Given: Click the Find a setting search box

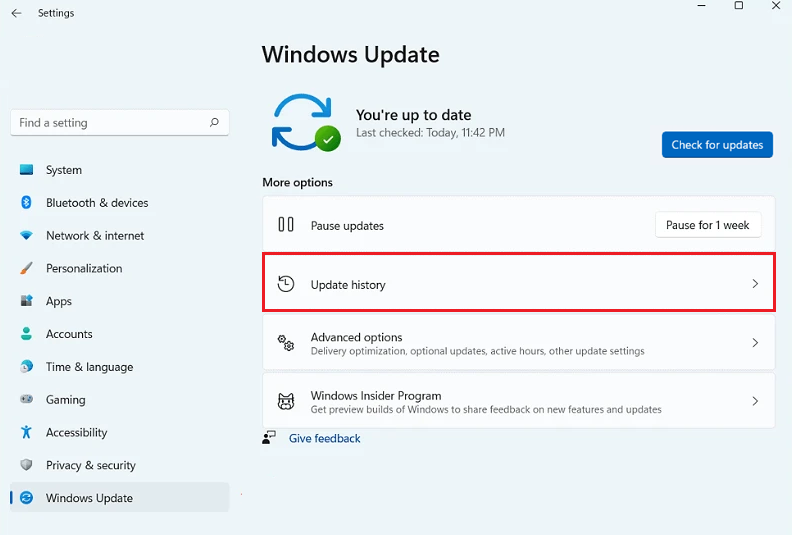Looking at the screenshot, I should pyautogui.click(x=119, y=122).
